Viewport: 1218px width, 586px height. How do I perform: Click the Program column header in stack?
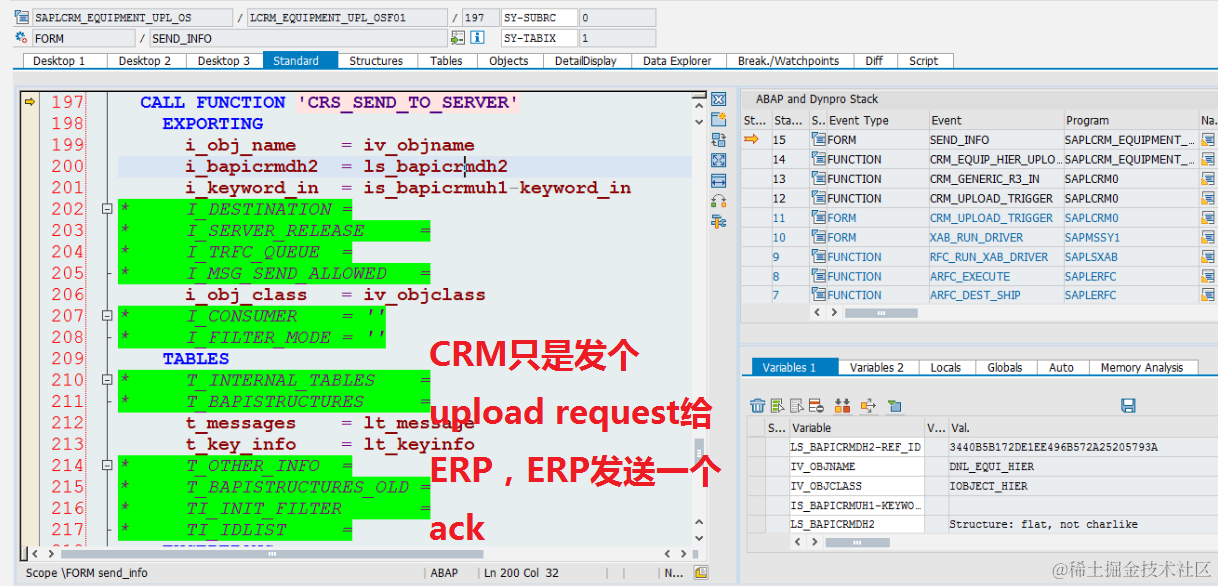coord(1131,120)
